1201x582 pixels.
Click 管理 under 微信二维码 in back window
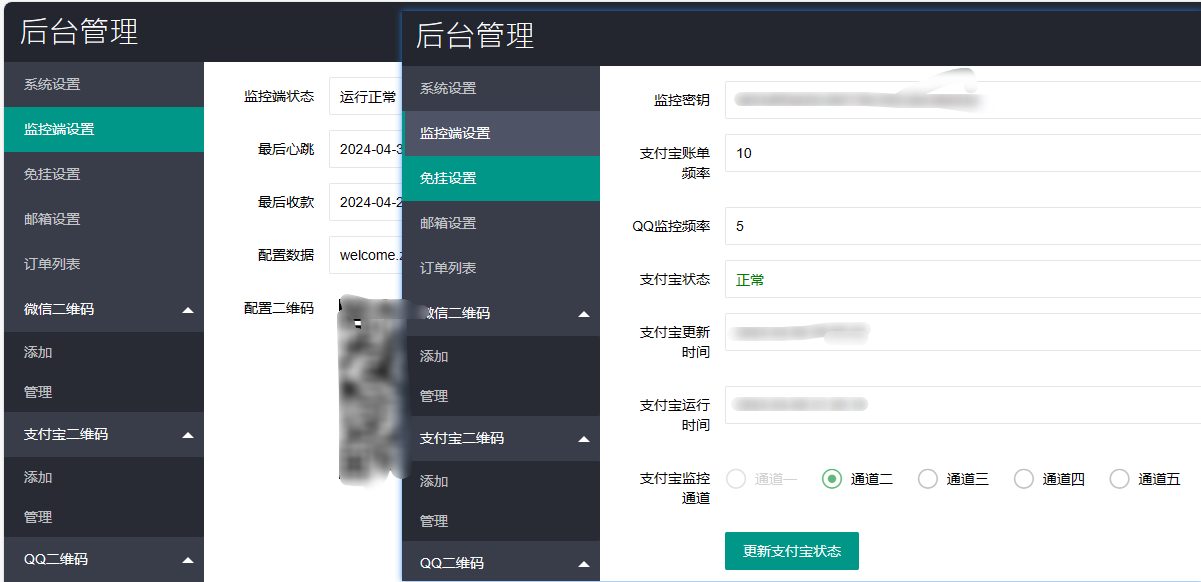tap(102, 392)
